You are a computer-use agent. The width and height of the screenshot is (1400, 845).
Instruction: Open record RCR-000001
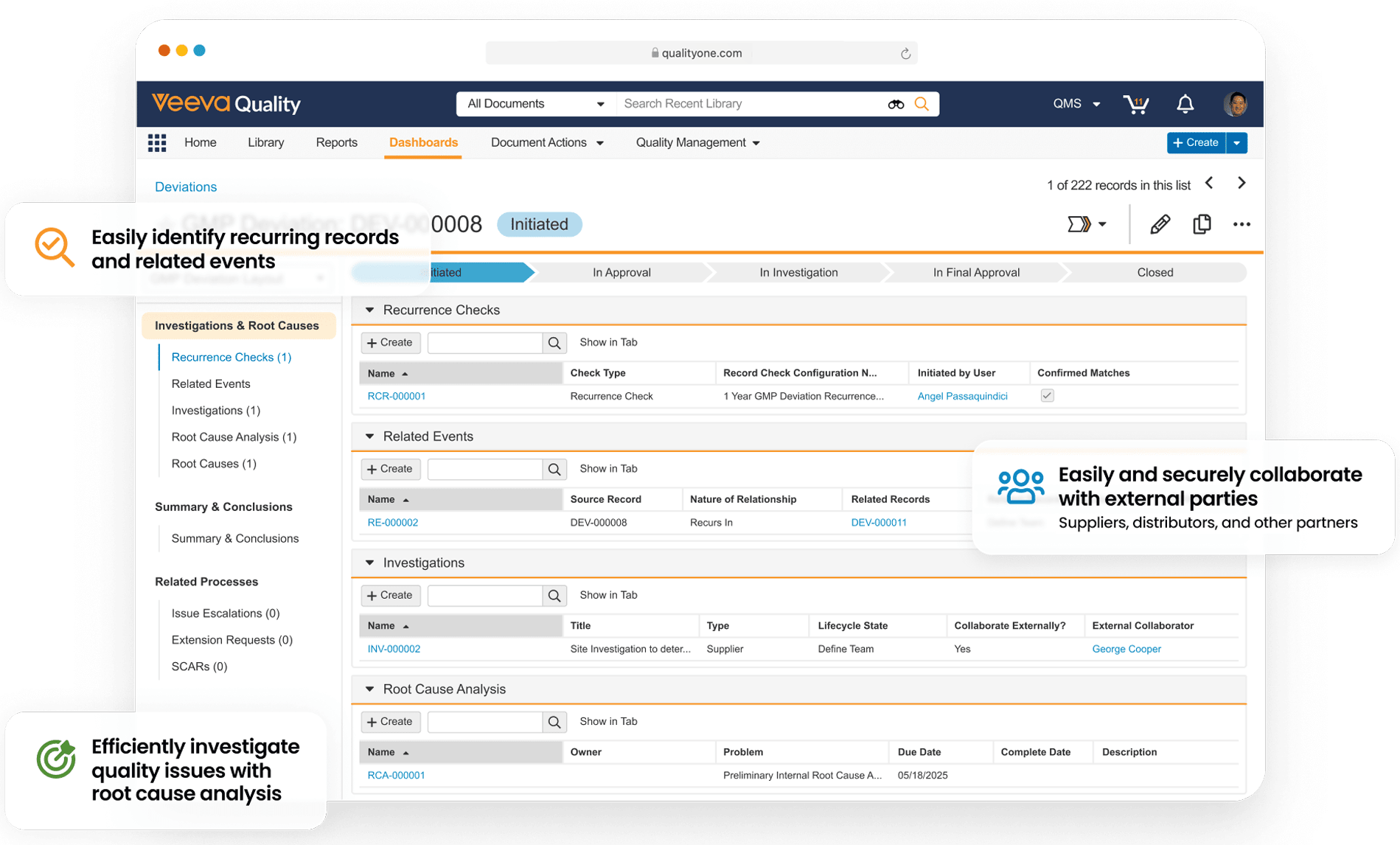(397, 396)
